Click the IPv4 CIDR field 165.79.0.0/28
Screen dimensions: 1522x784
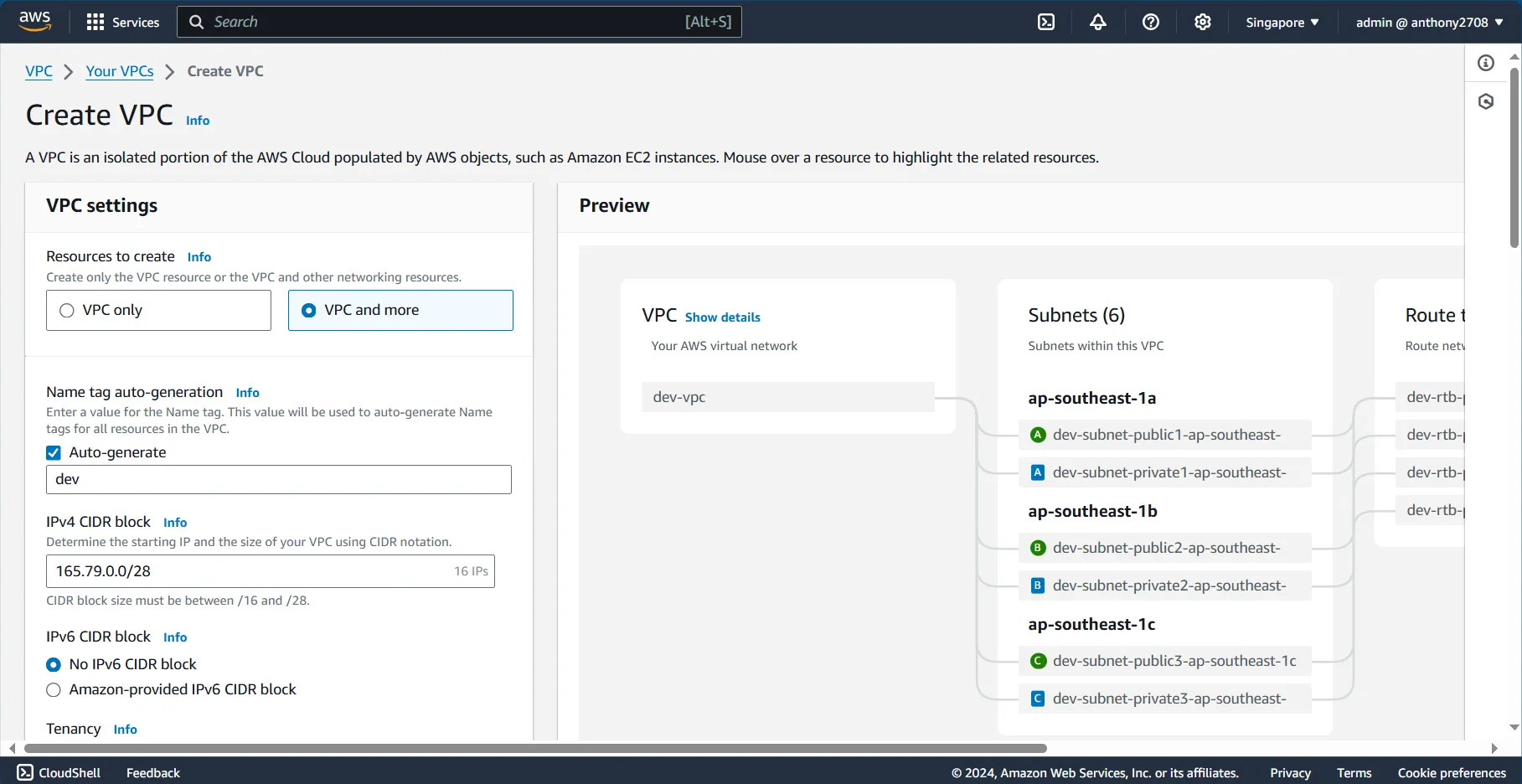coord(271,571)
